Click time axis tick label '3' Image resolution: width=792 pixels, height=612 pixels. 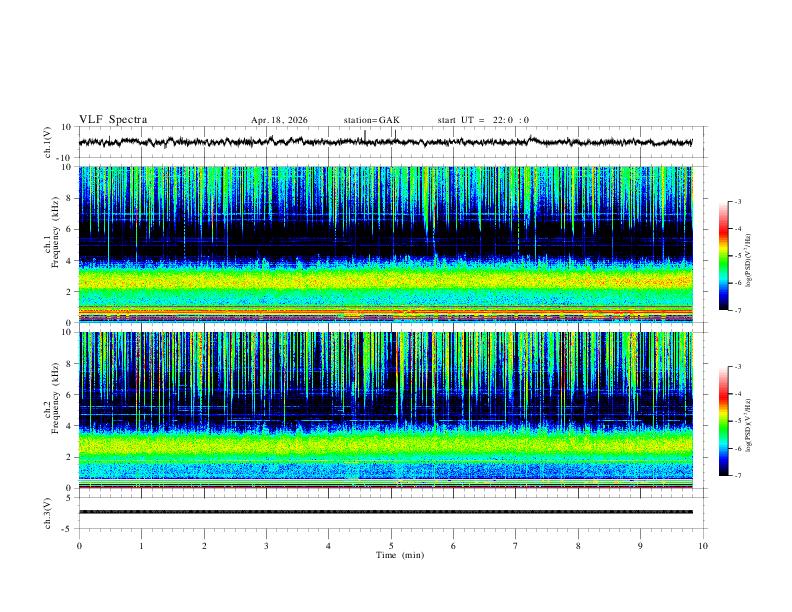pos(267,546)
